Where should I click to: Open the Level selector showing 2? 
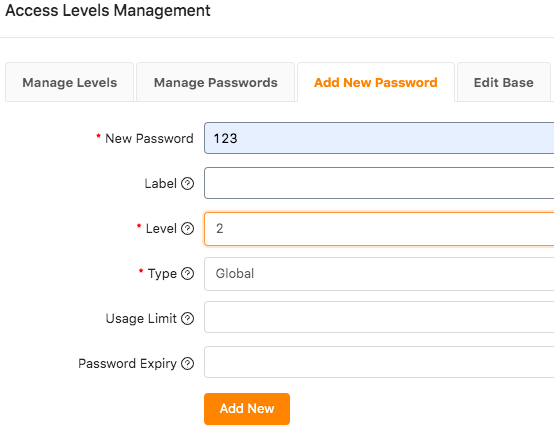click(379, 229)
